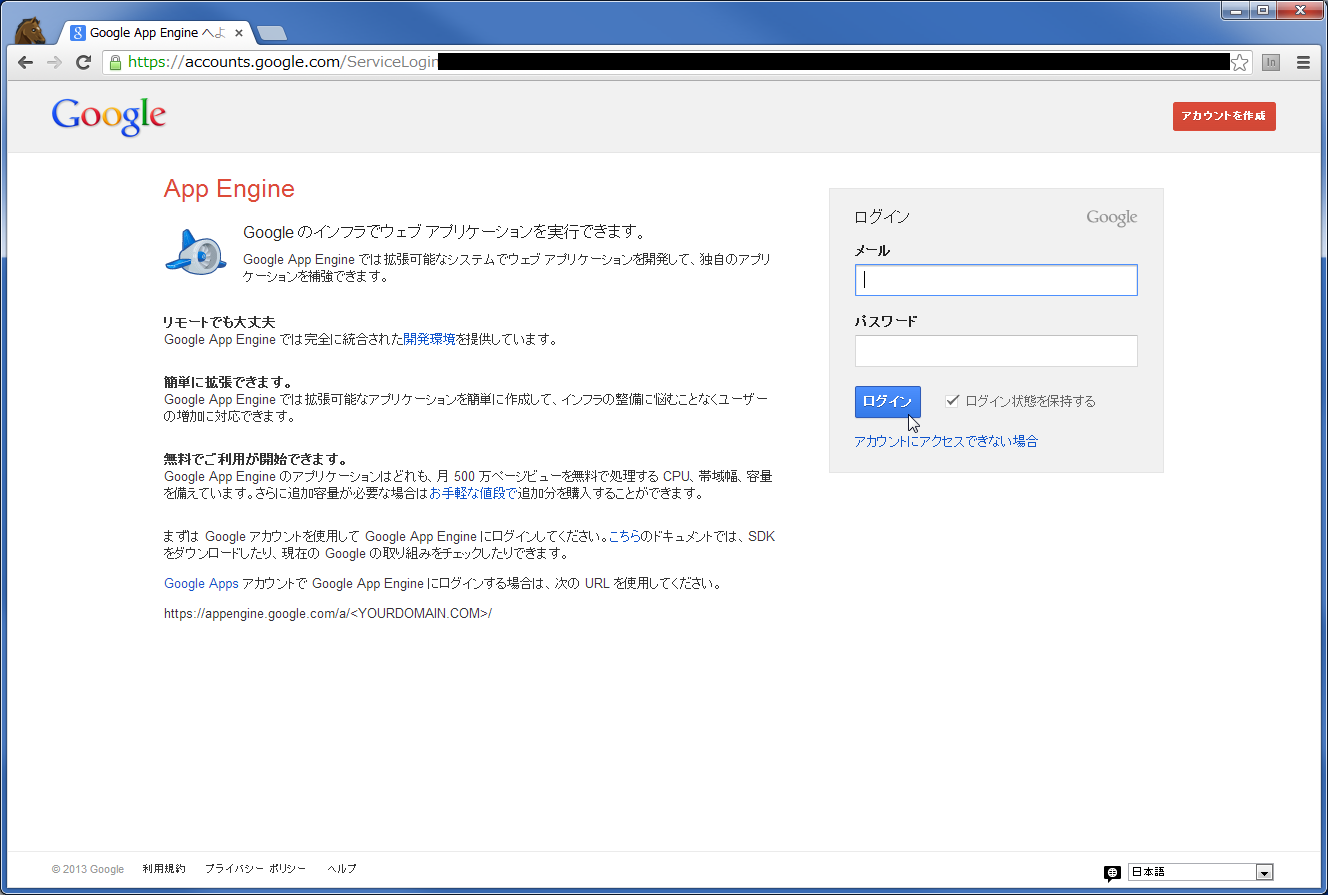Screen dimensions: 1328x895
Task: Toggle the ログイン状態を保持する checkbox
Action: click(x=952, y=401)
